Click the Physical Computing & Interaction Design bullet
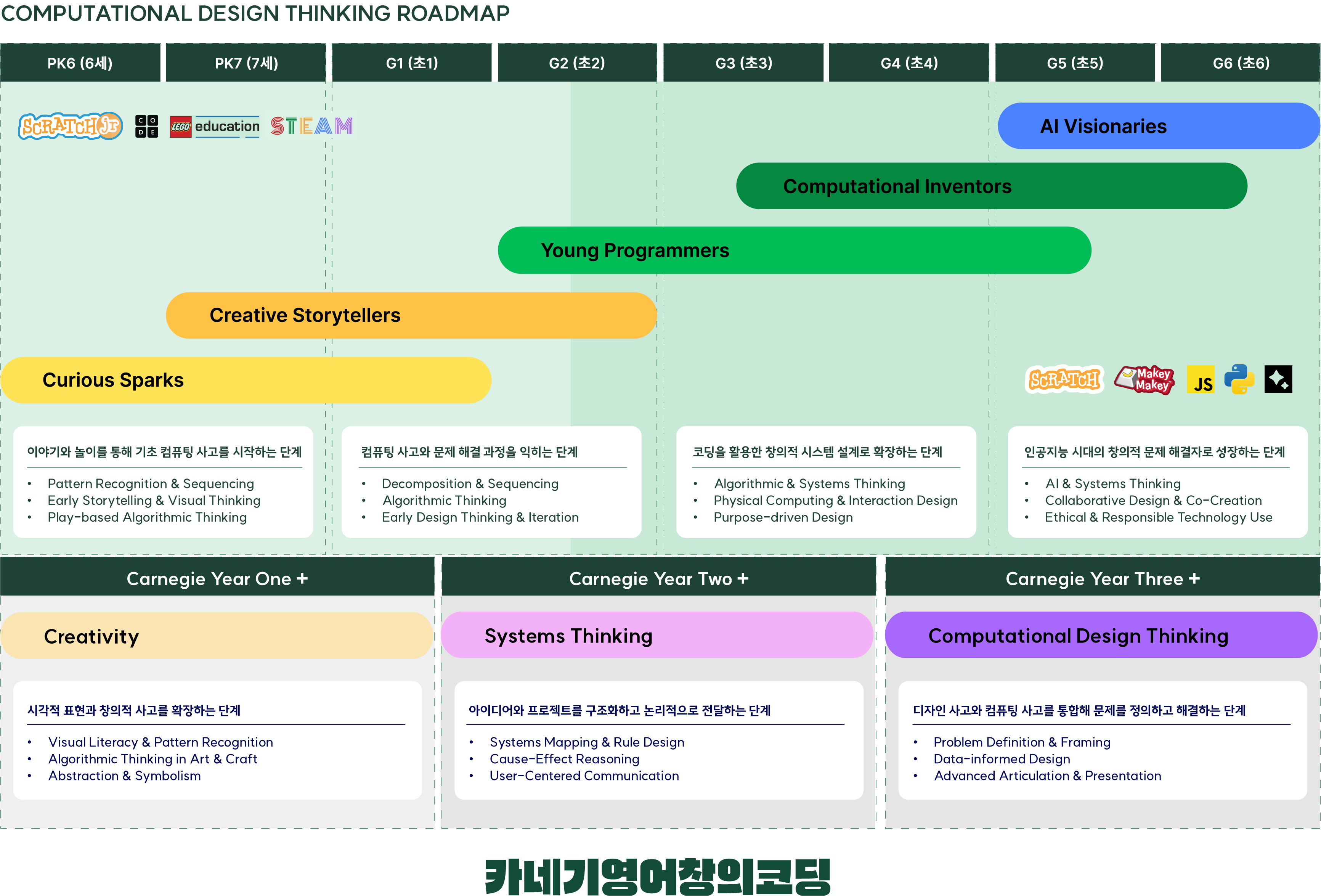Viewport: 1321px width, 896px height. pos(835,500)
